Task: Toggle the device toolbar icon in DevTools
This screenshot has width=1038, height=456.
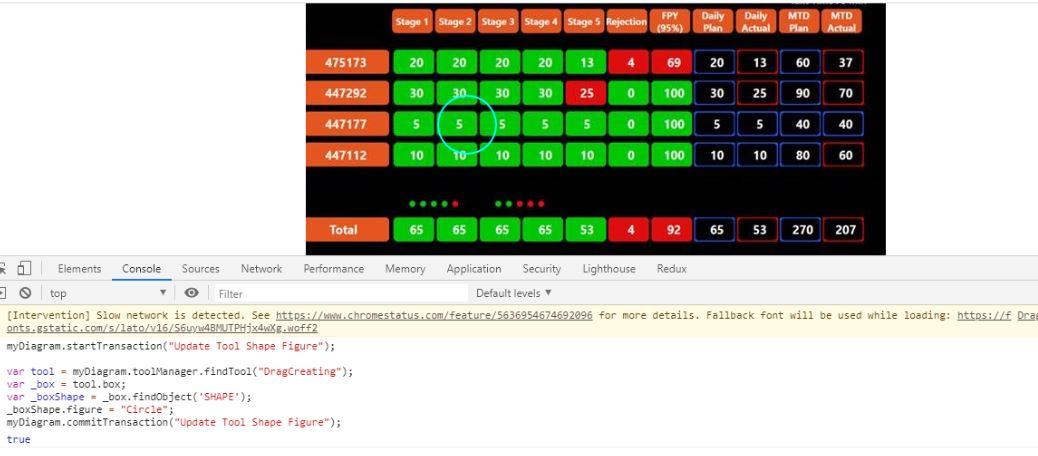Action: (24, 269)
